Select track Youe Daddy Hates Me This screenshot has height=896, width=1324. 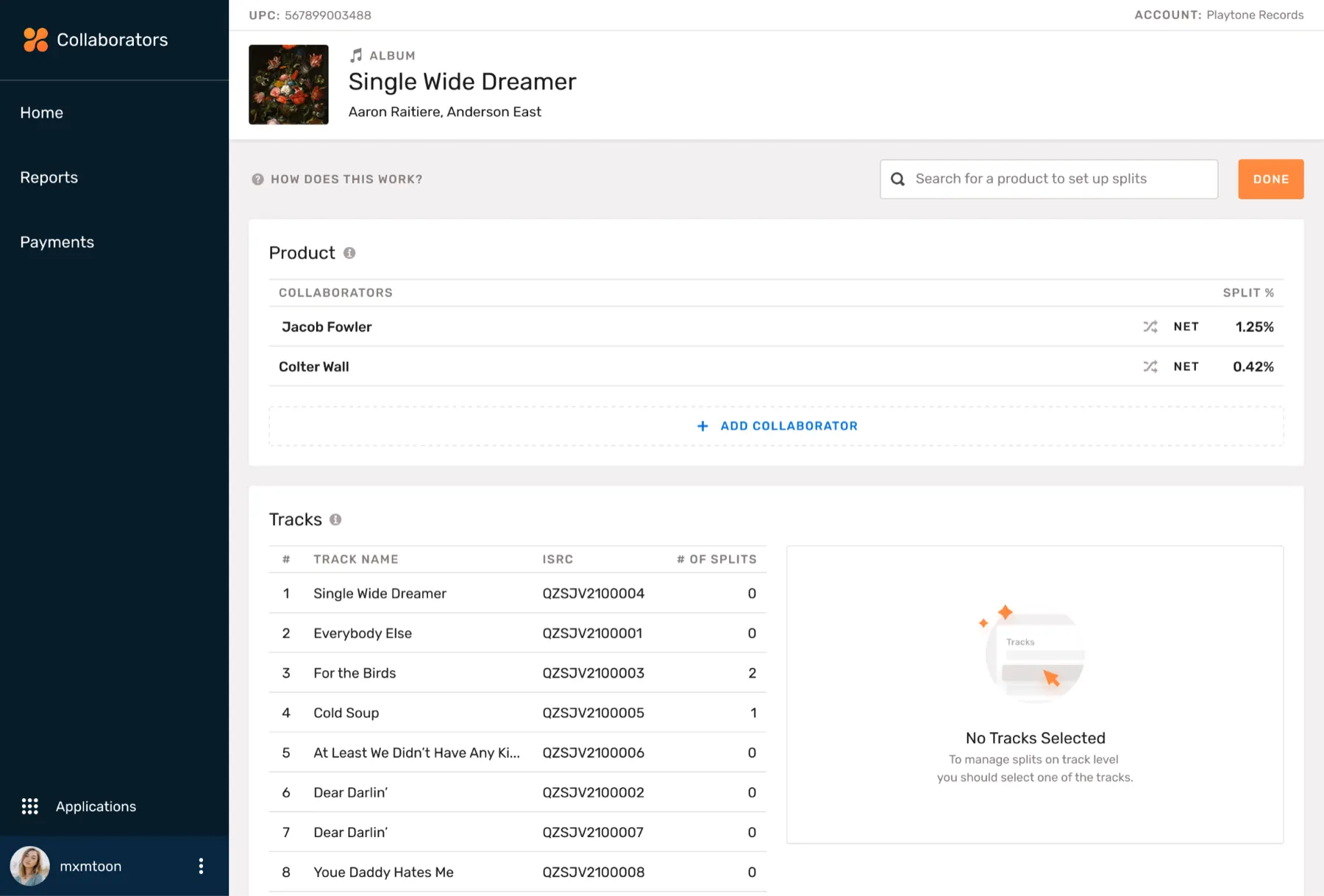tap(517, 871)
